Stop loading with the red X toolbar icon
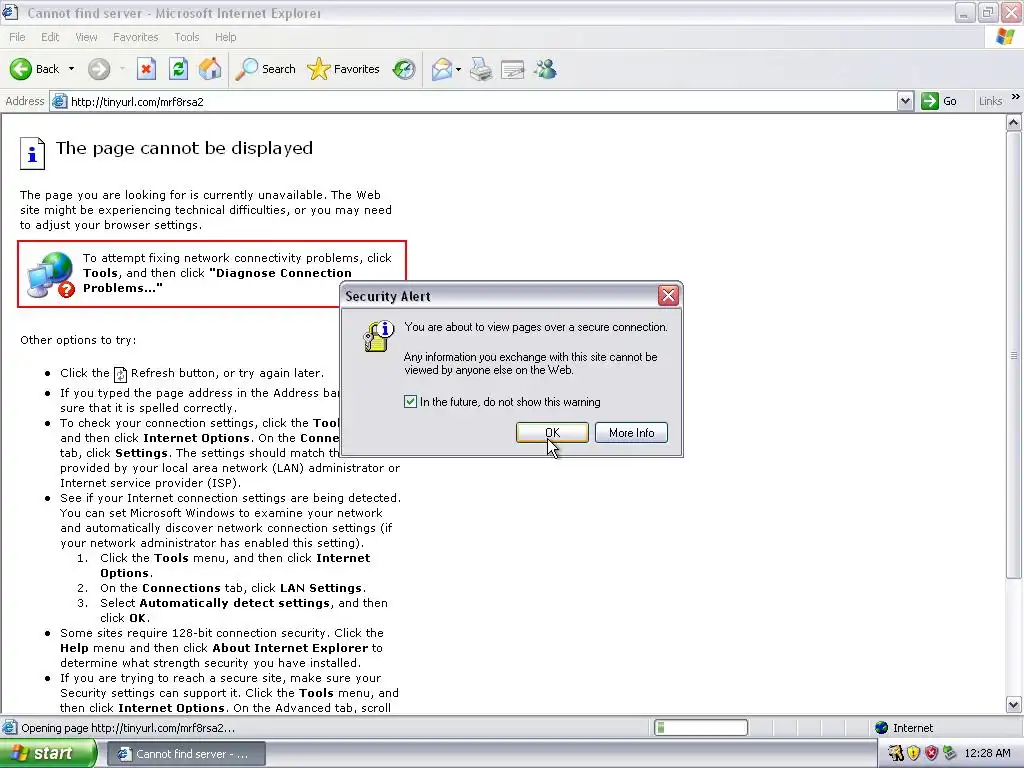The width and height of the screenshot is (1024, 768). [146, 69]
